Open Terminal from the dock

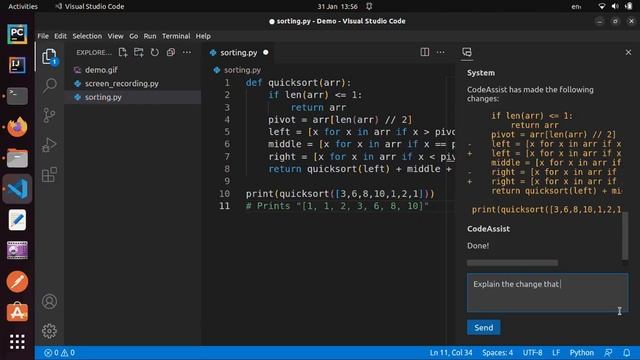tap(17, 96)
